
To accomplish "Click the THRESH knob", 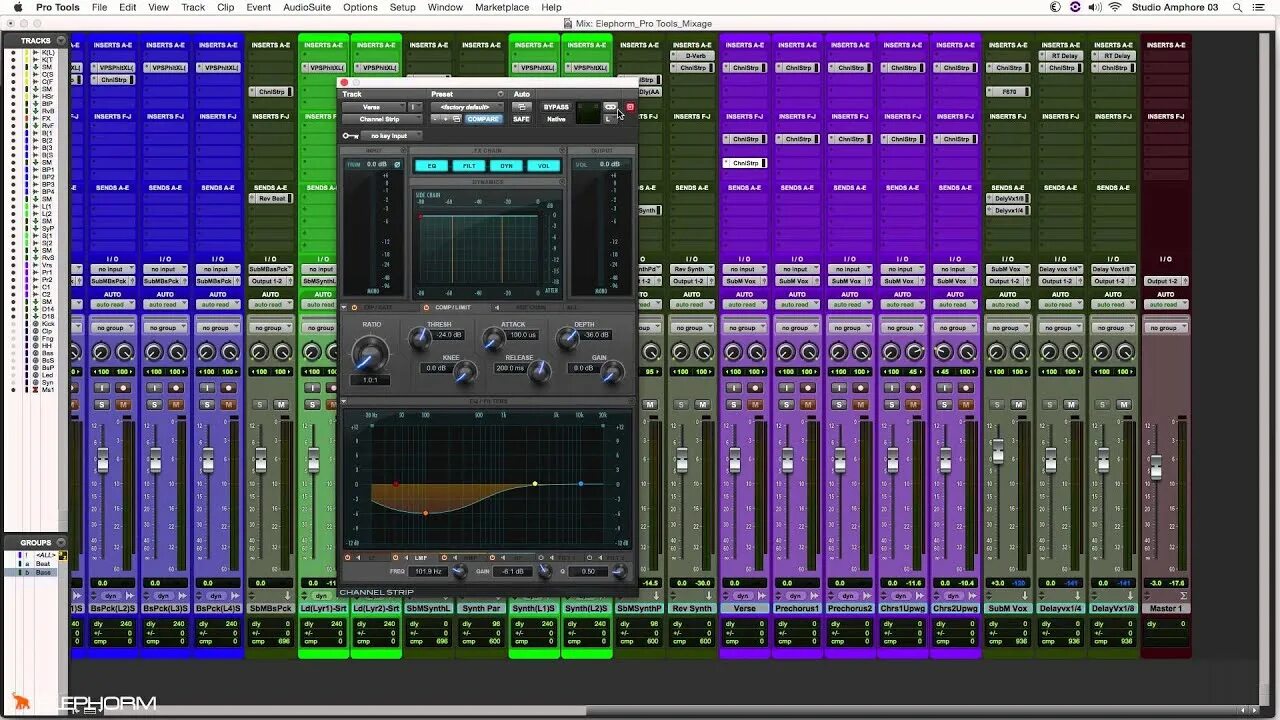I will coord(420,339).
